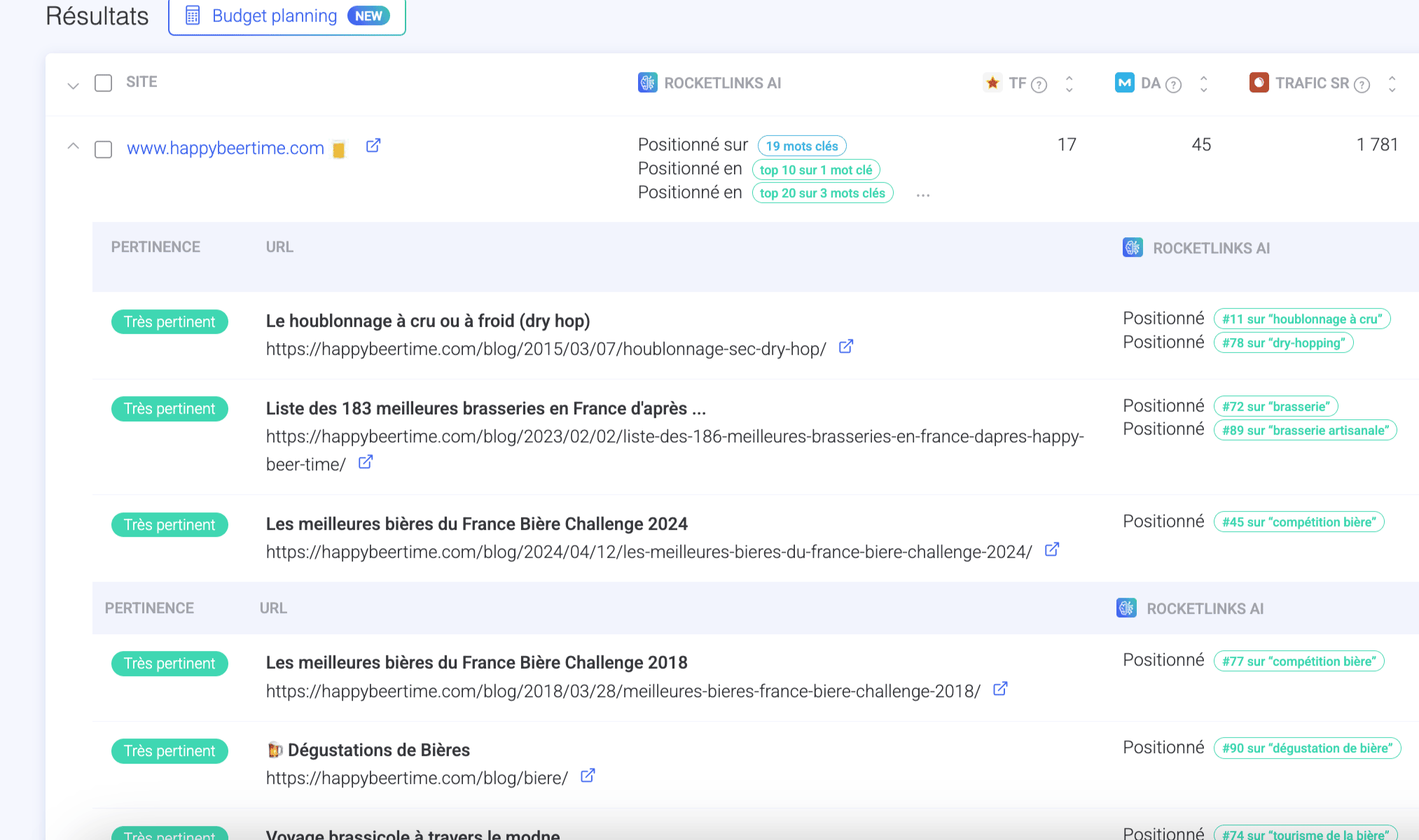Sort by the TRAFIC SR column arrows
Viewport: 1419px width, 840px height.
click(1392, 84)
